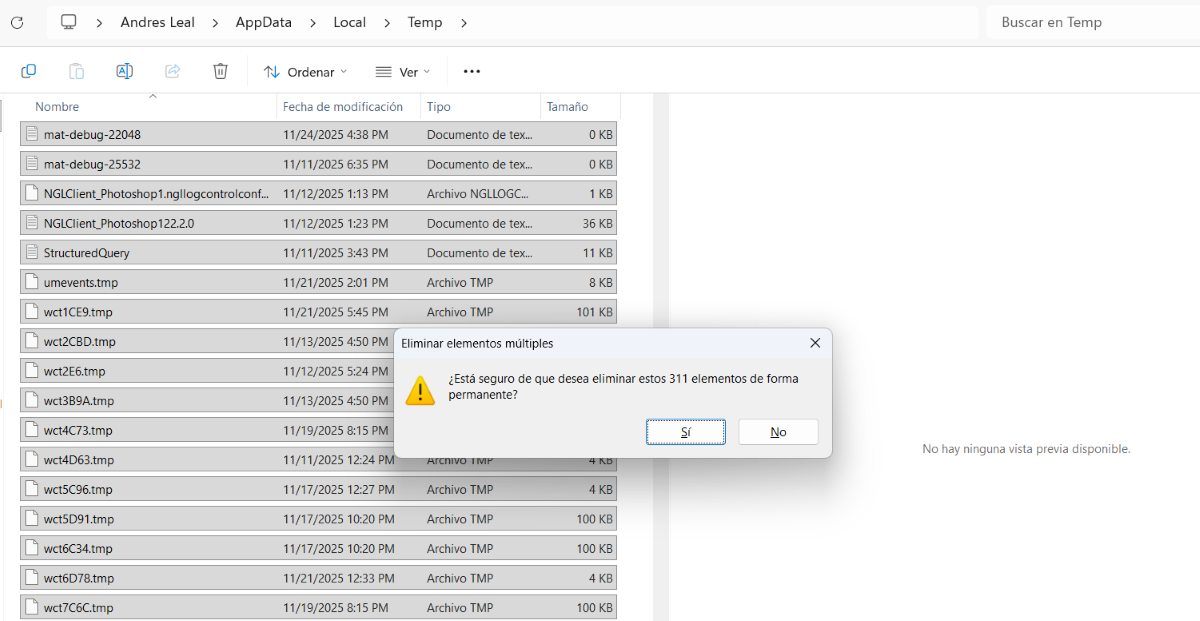The image size is (1200, 621).
Task: Navigate to AppData in breadcrumb
Action: [263, 22]
